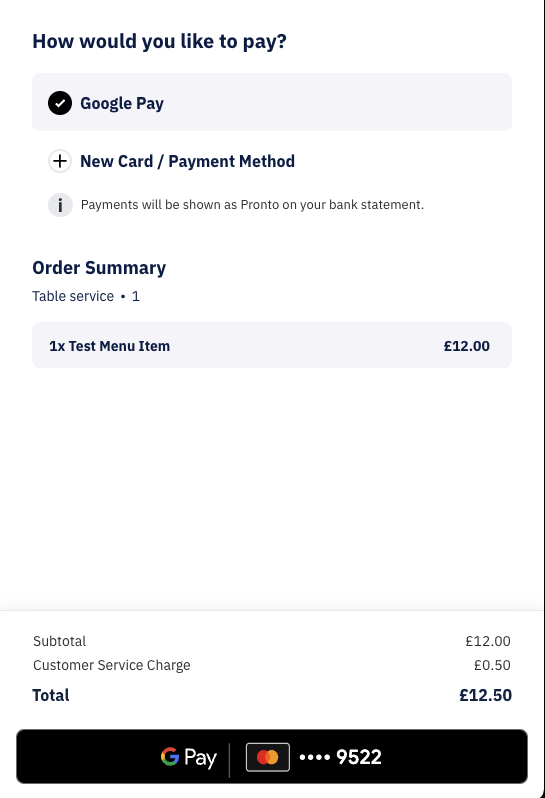Click the £0.50 service charge amount
This screenshot has height=798, width=545.
[x=492, y=665]
